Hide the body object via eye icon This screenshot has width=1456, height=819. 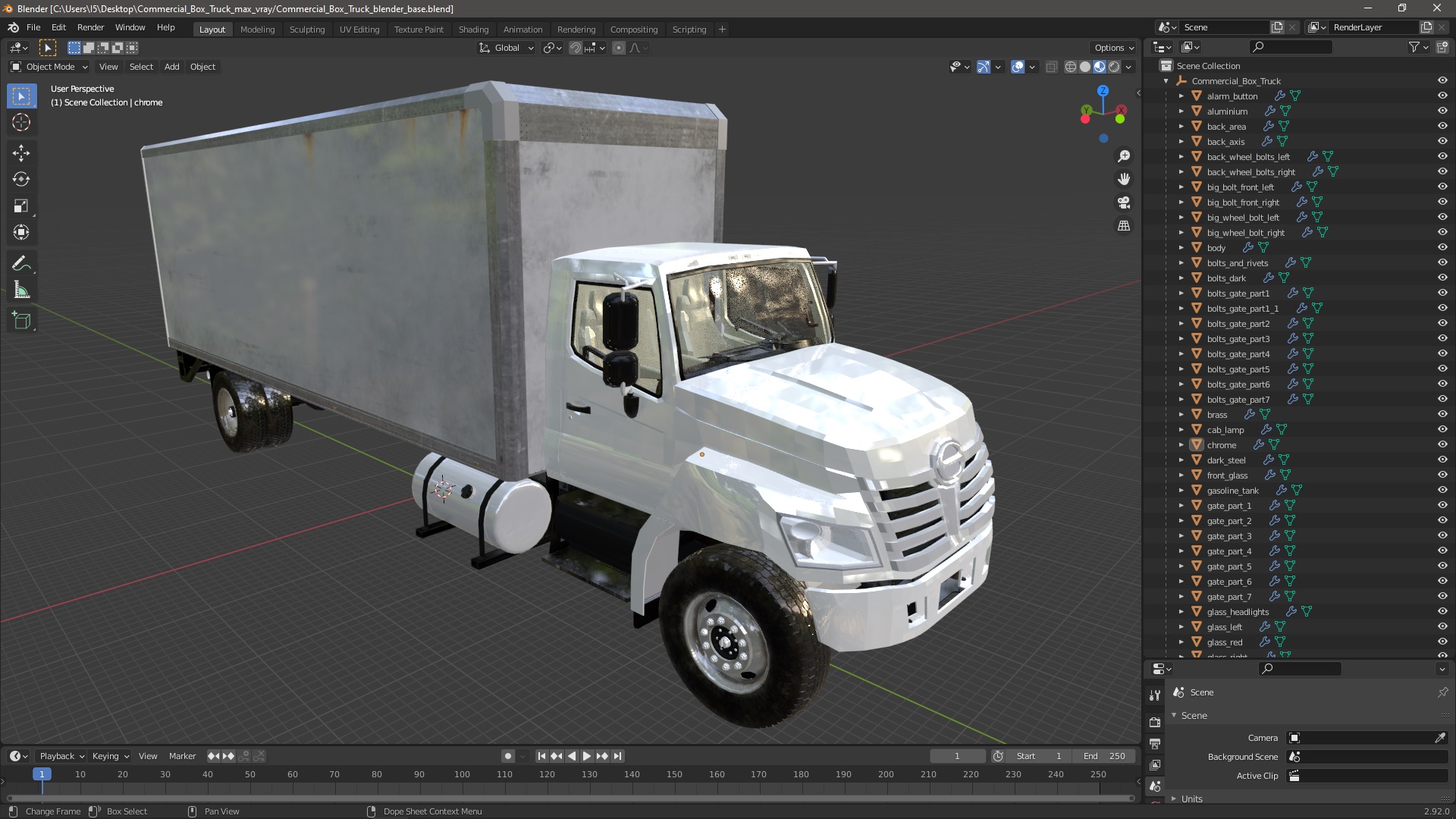point(1442,248)
